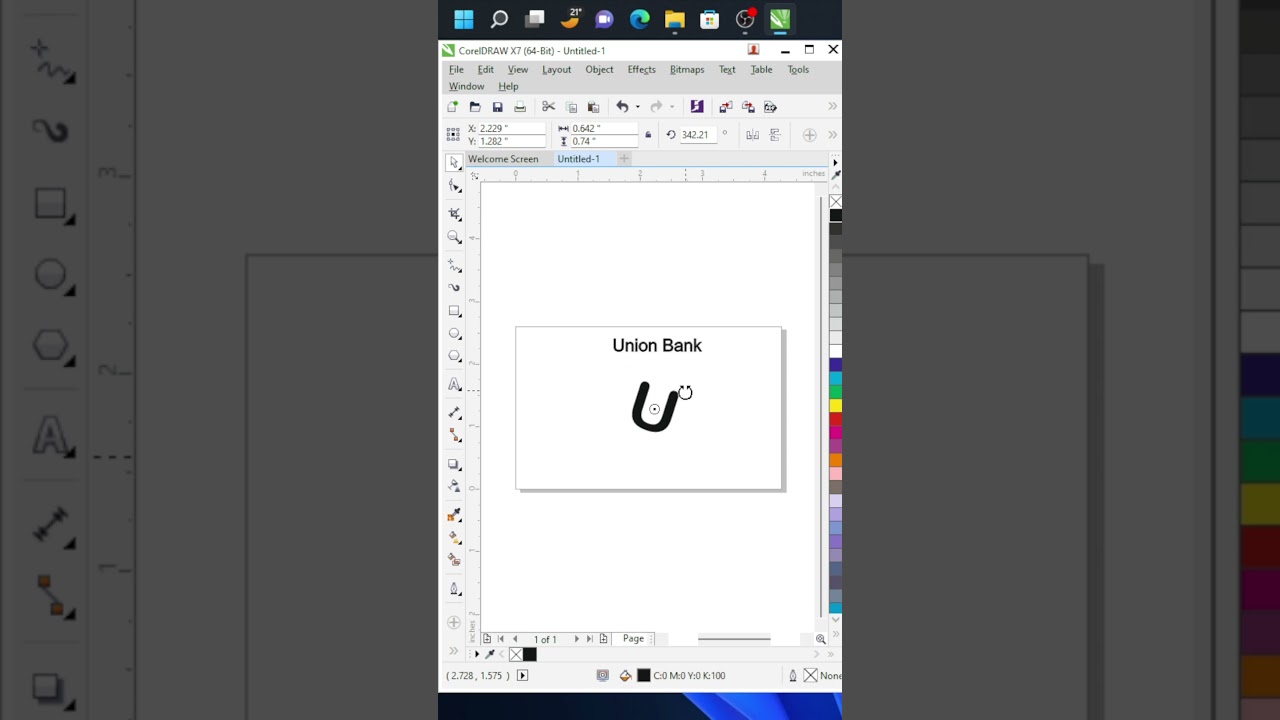This screenshot has height=720, width=1280.
Task: Choose the Interactive Fill tool
Action: click(x=455, y=538)
